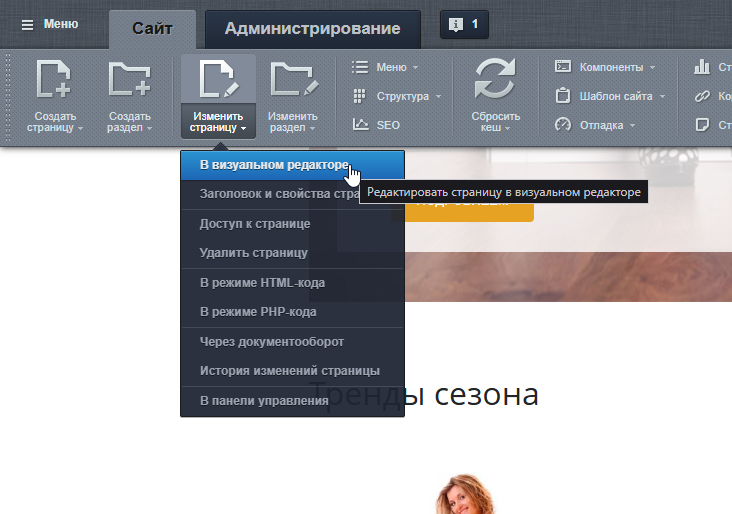Click the Create section folder icon
This screenshot has width=732, height=514.
[x=129, y=81]
